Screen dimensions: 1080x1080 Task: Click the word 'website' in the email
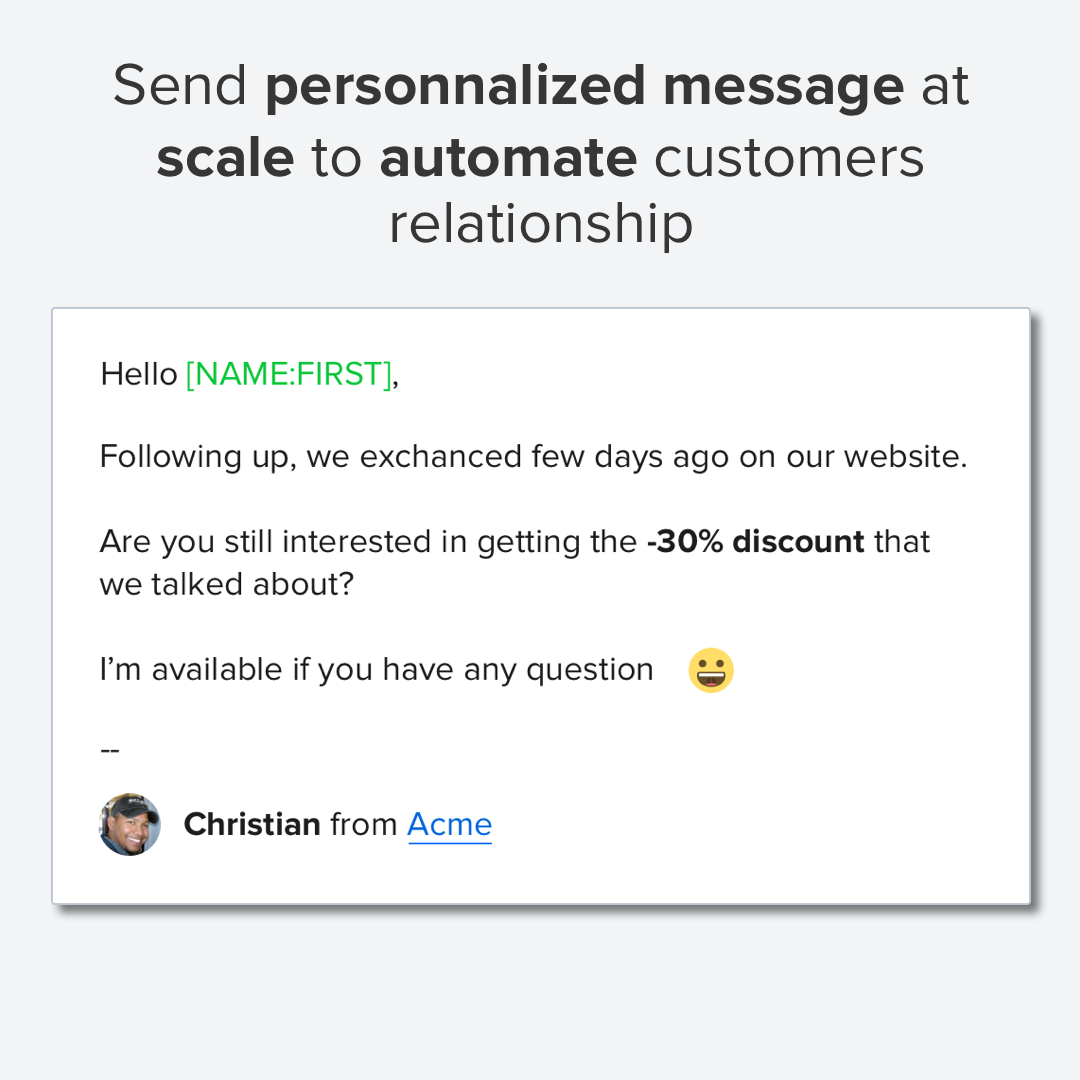pyautogui.click(x=903, y=457)
